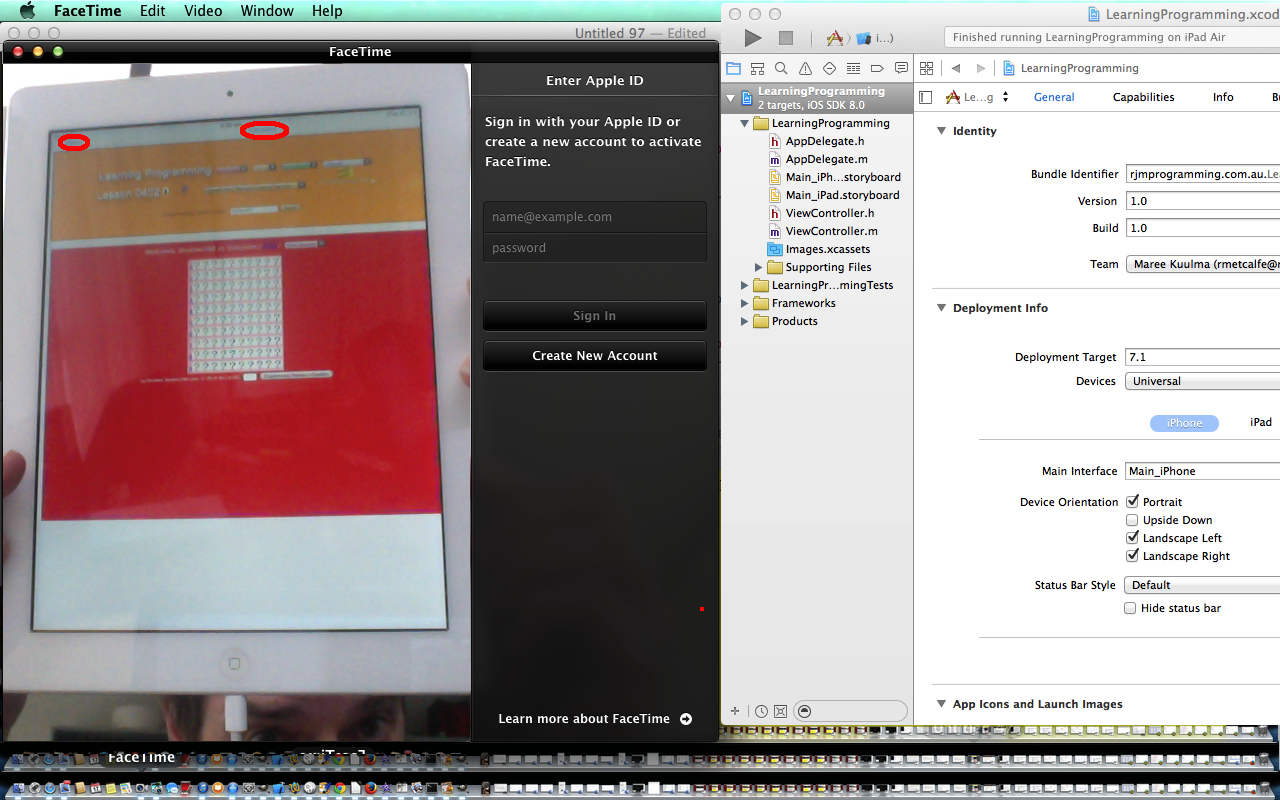Expand the Frameworks group
The height and width of the screenshot is (800, 1280).
pos(745,303)
